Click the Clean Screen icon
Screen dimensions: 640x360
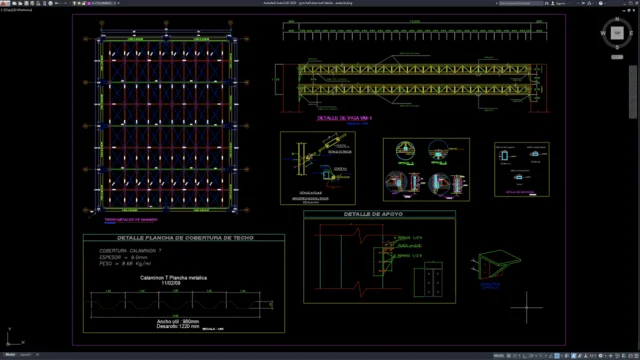tap(630, 356)
